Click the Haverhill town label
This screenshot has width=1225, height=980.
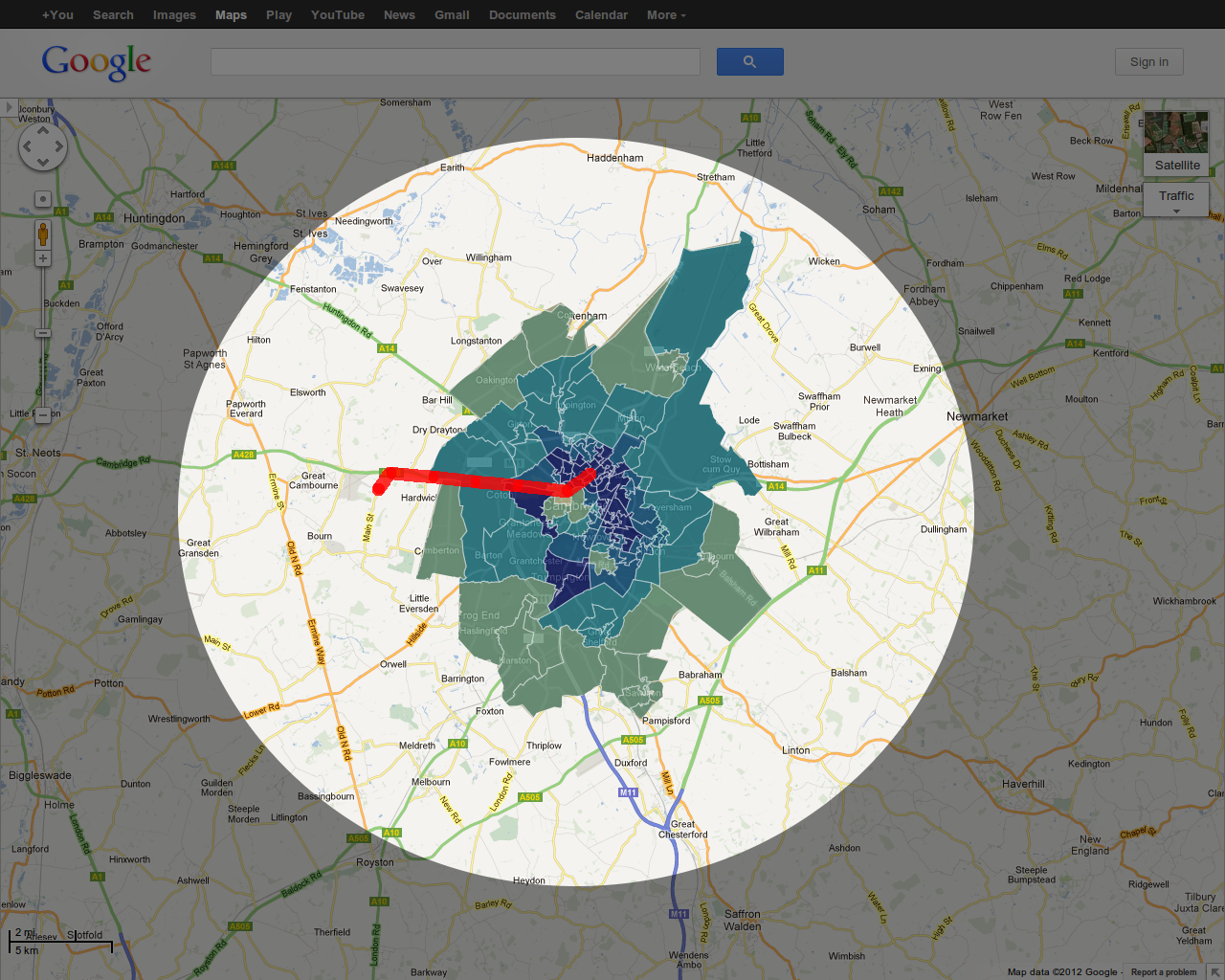click(x=1024, y=784)
